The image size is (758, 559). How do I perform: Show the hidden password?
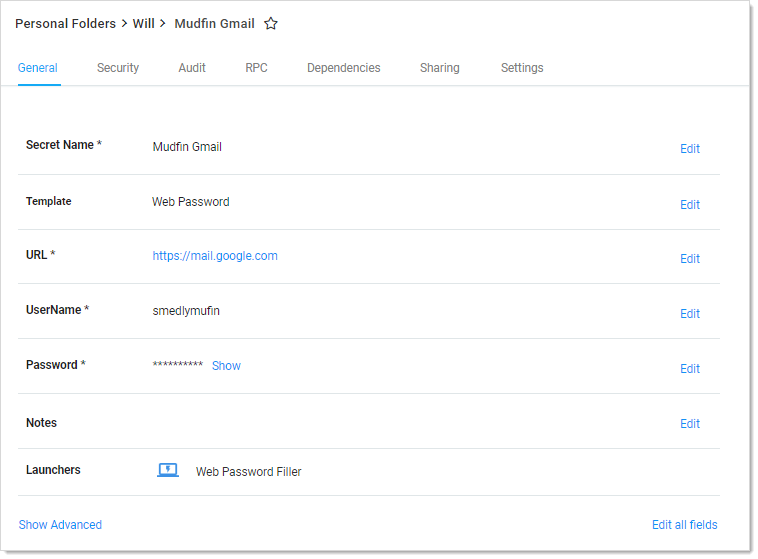pos(226,366)
